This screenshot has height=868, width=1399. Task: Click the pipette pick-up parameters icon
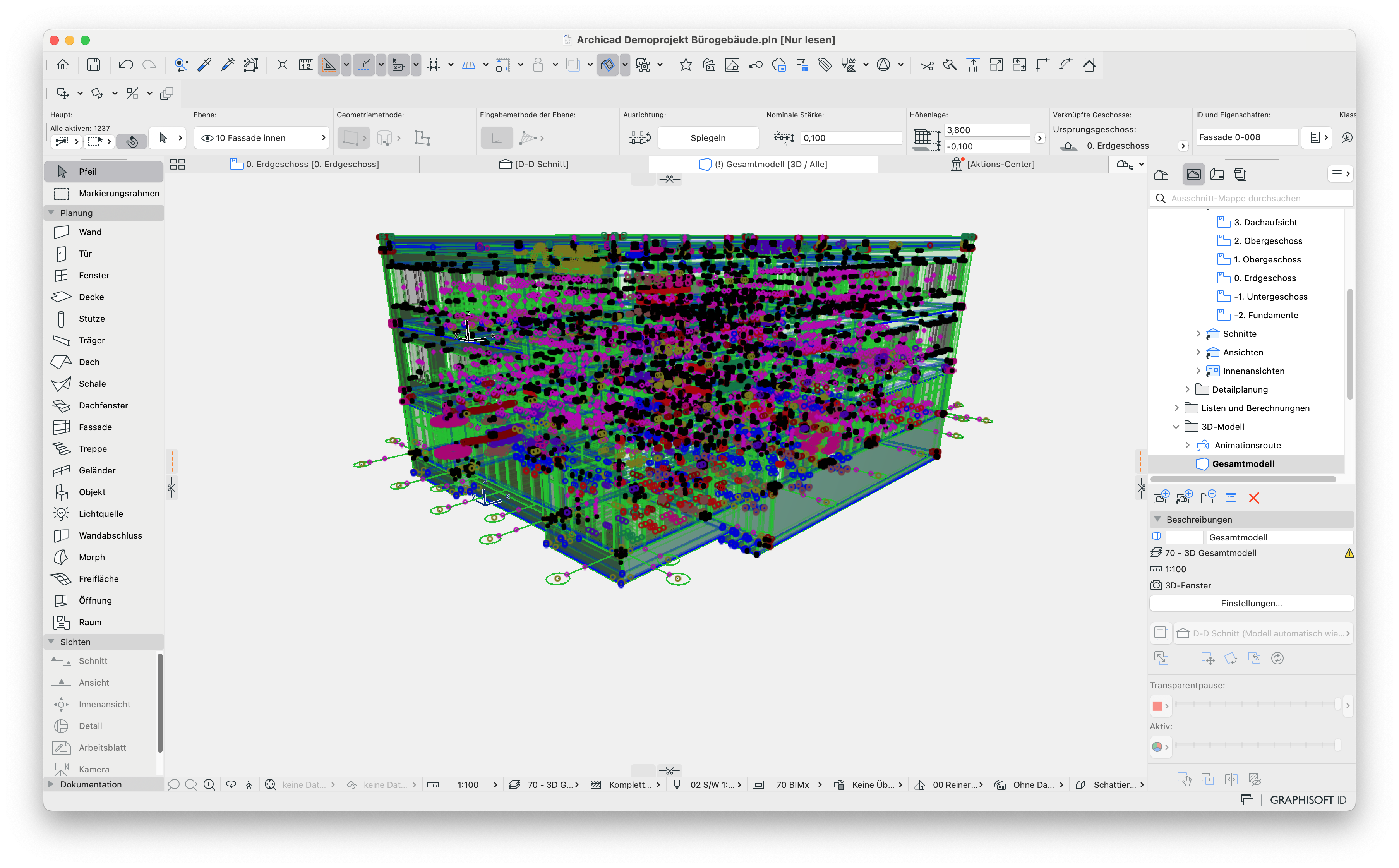[x=204, y=65]
